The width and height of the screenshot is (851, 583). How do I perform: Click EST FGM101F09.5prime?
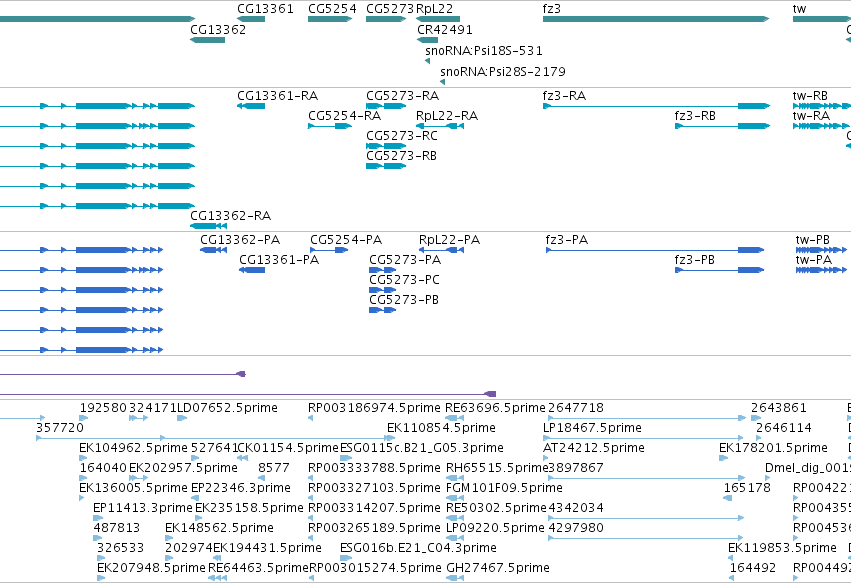point(504,488)
